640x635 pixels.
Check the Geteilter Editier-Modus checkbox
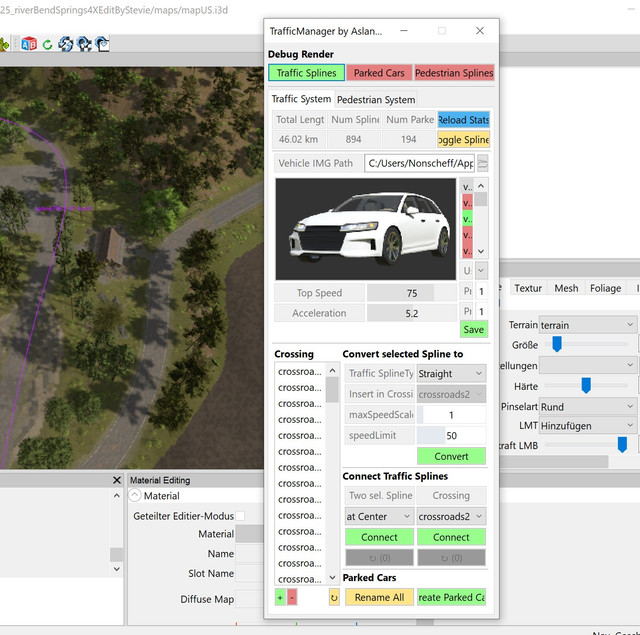click(240, 516)
